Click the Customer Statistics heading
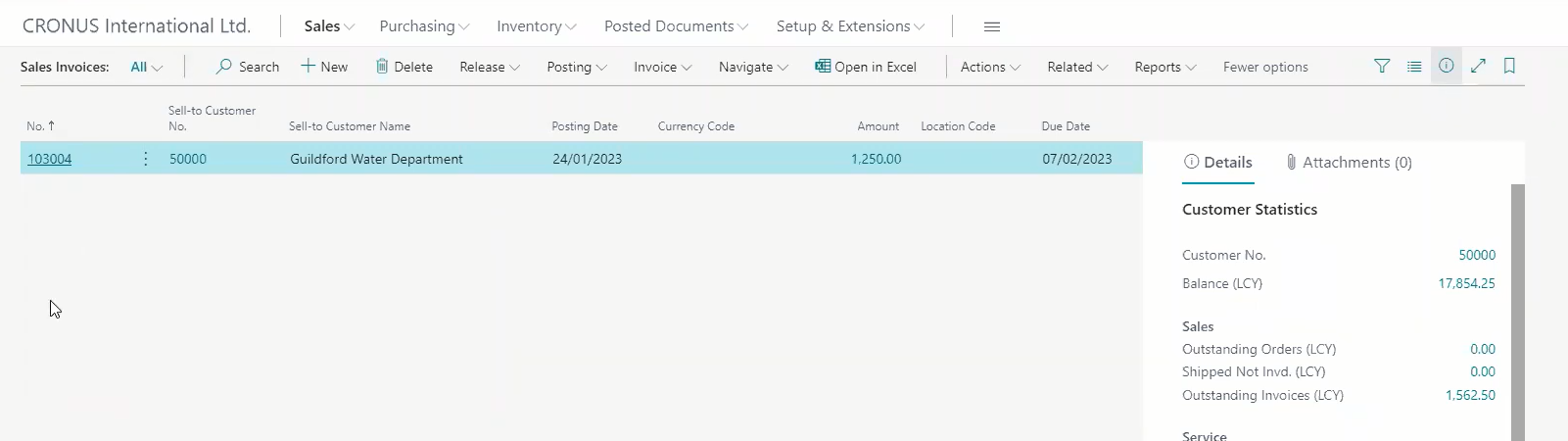 pos(1249,209)
